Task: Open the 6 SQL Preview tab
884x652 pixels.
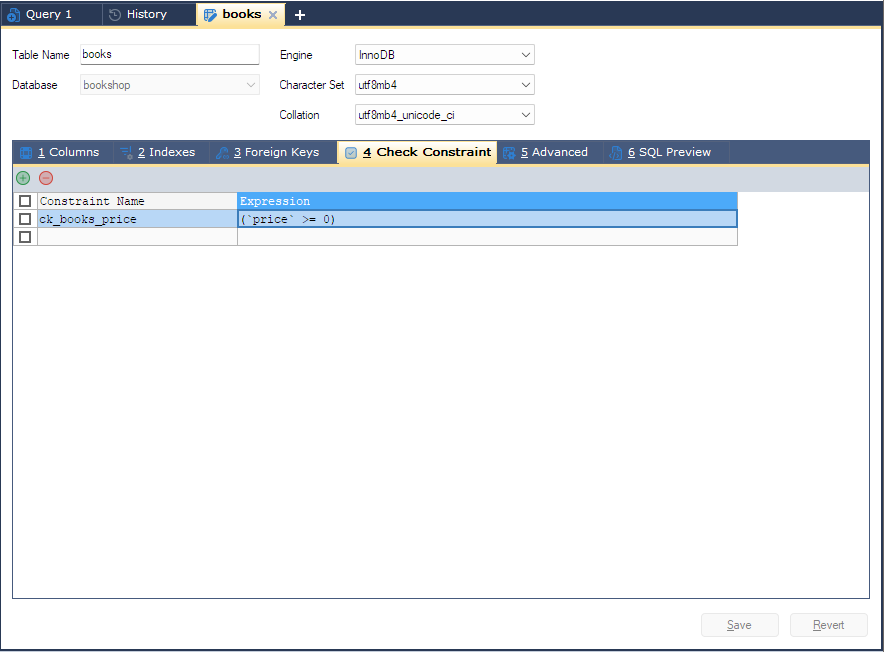Action: click(x=666, y=152)
